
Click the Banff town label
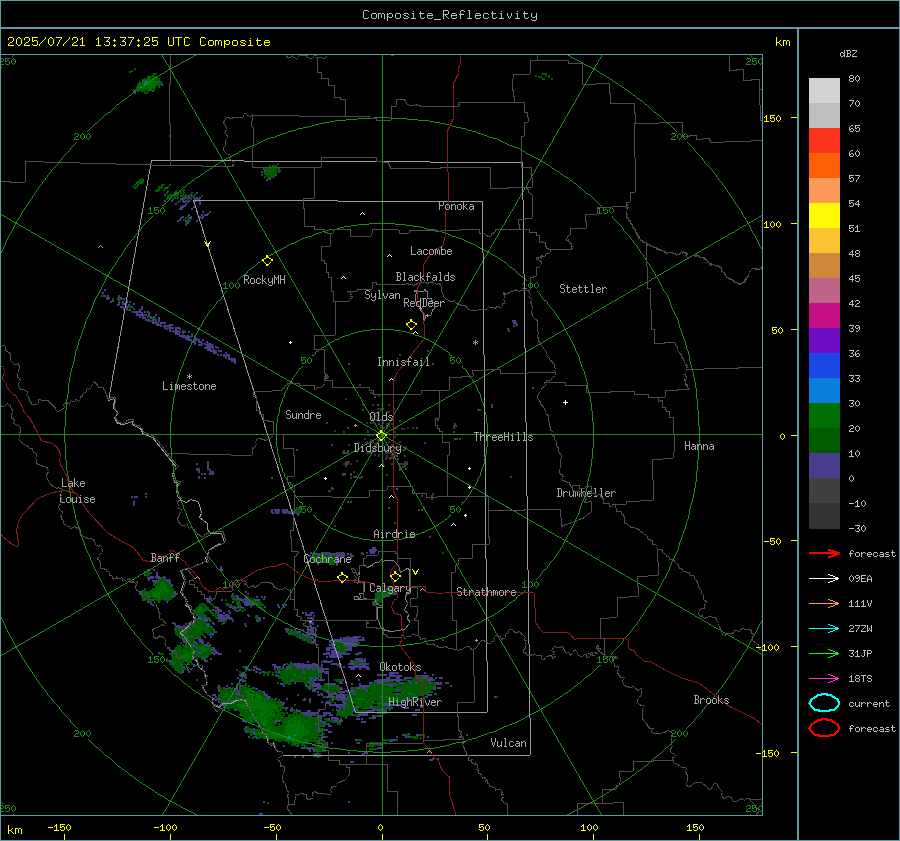click(x=165, y=557)
